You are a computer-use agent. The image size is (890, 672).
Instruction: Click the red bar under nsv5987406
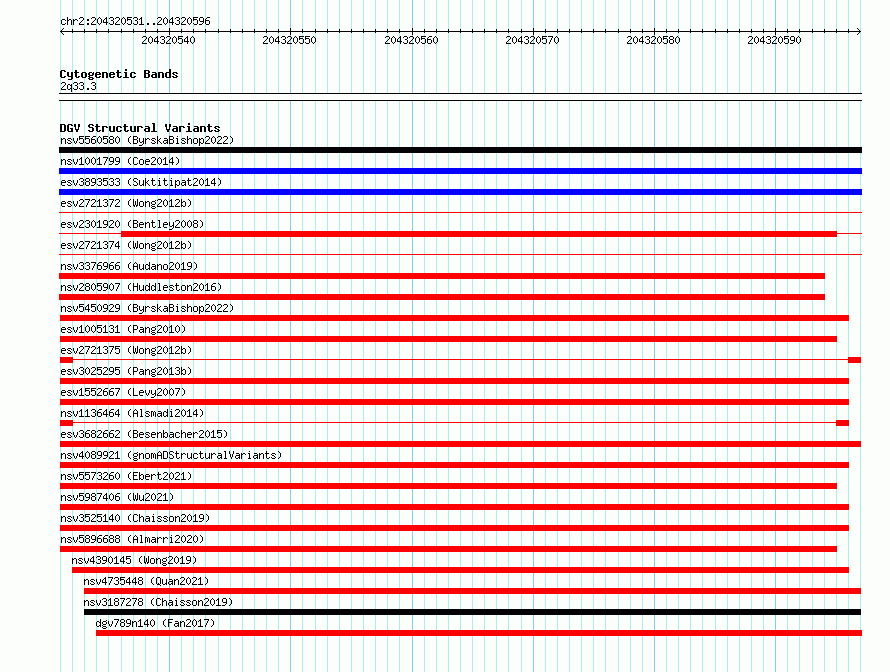[454, 507]
